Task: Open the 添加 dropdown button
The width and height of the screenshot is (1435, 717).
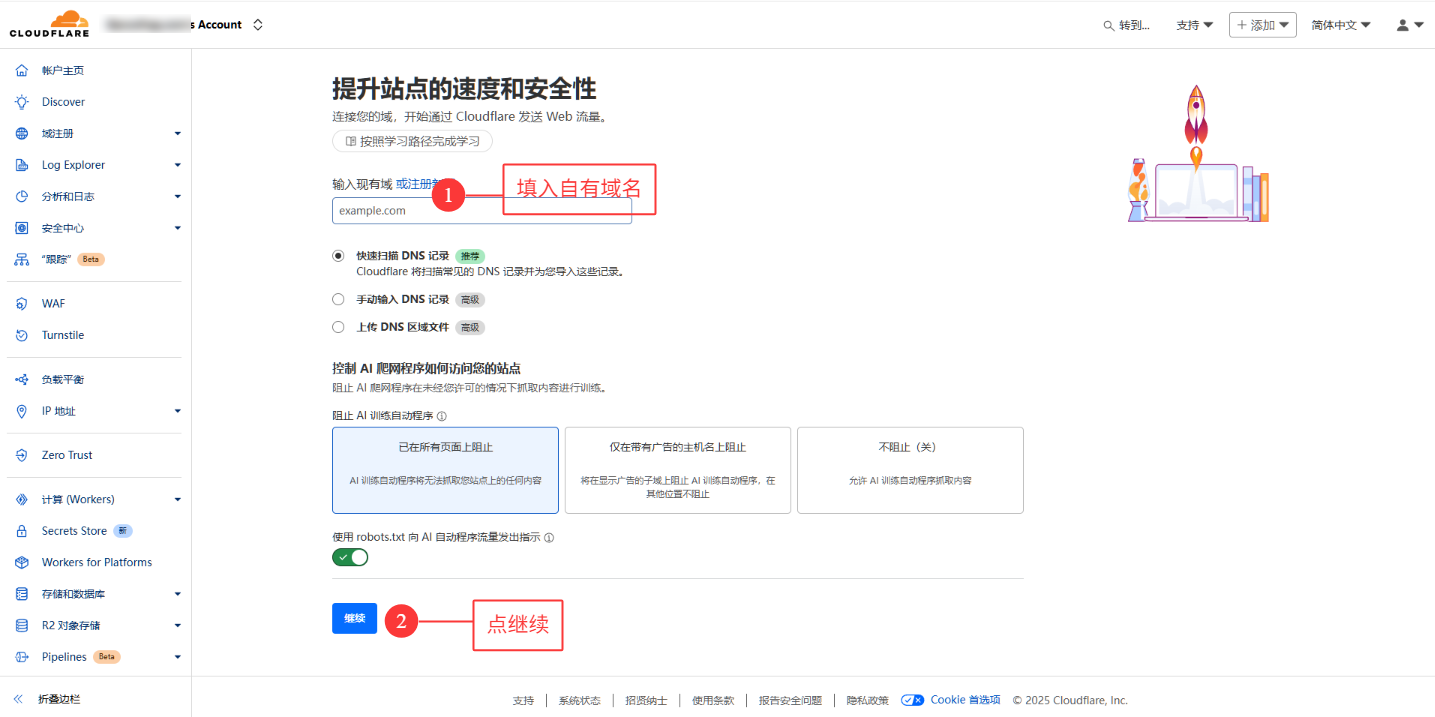Action: pos(1263,25)
